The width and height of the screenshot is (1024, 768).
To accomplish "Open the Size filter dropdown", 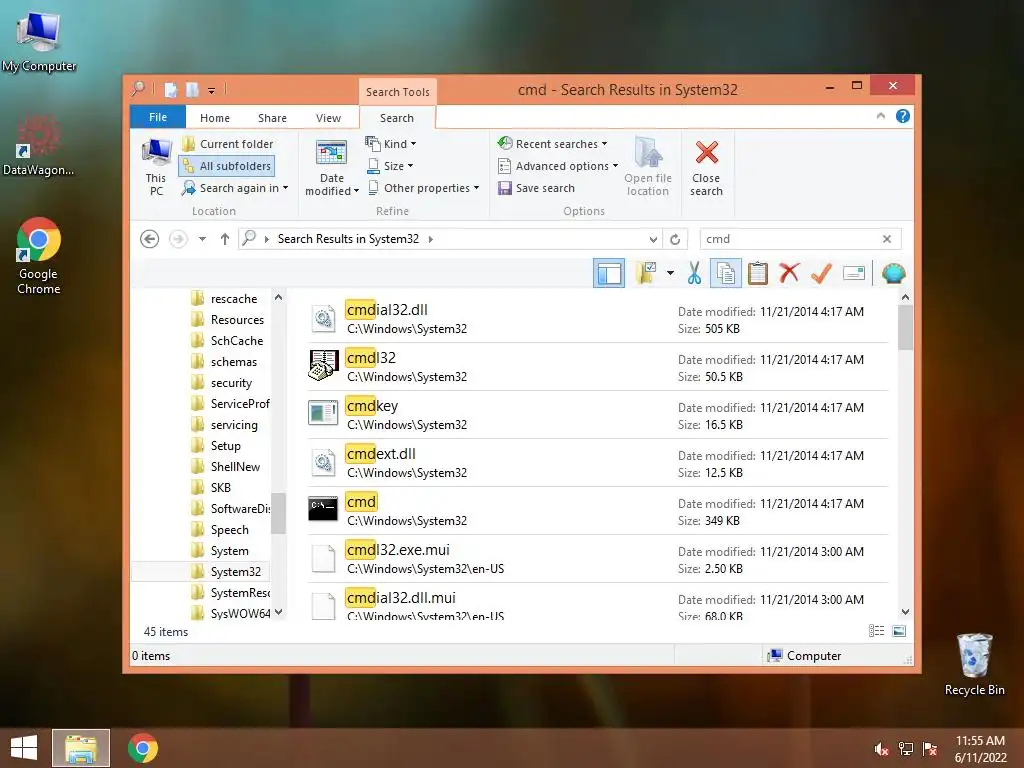I will (x=390, y=166).
